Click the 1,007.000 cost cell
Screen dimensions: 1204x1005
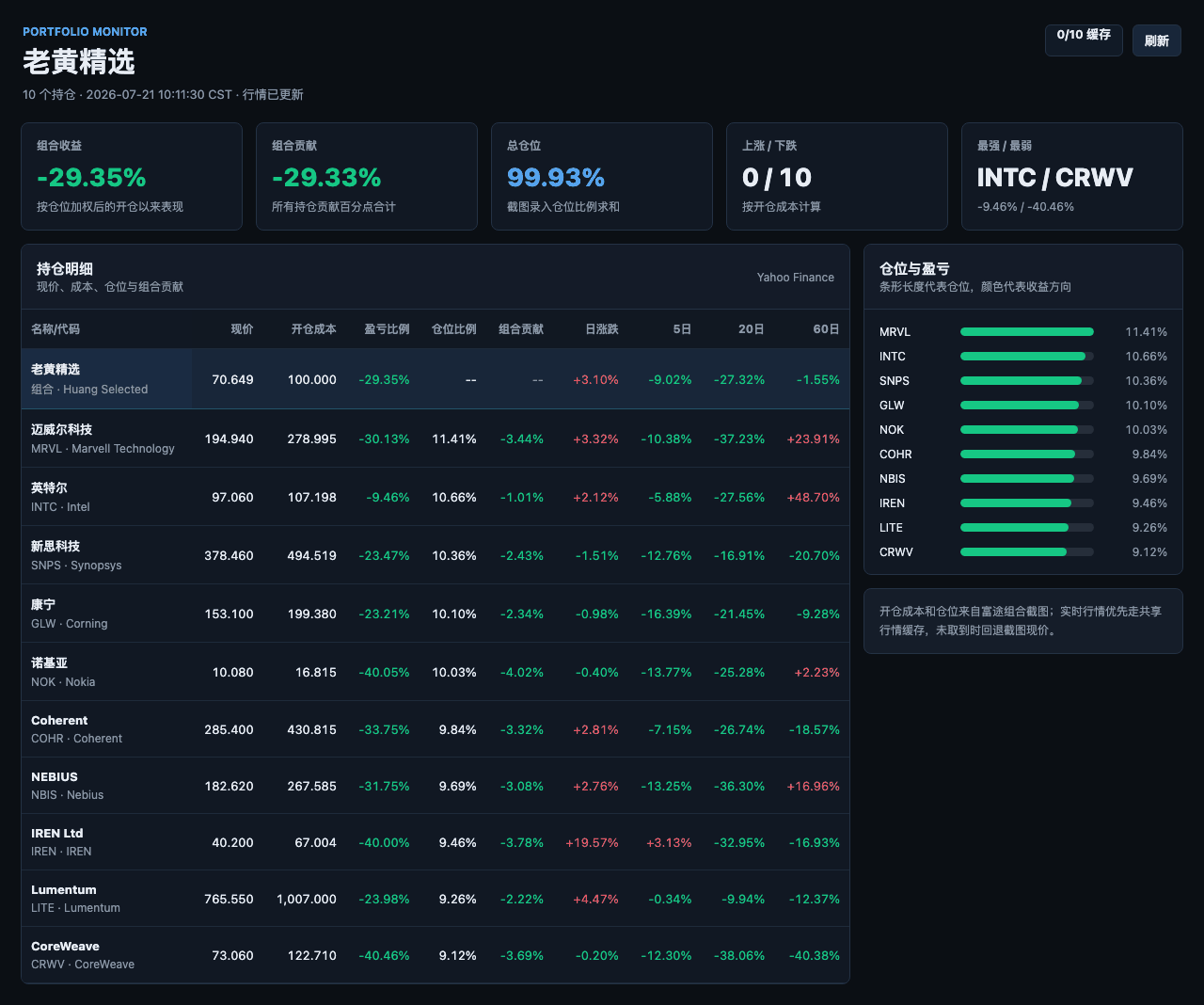[307, 900]
